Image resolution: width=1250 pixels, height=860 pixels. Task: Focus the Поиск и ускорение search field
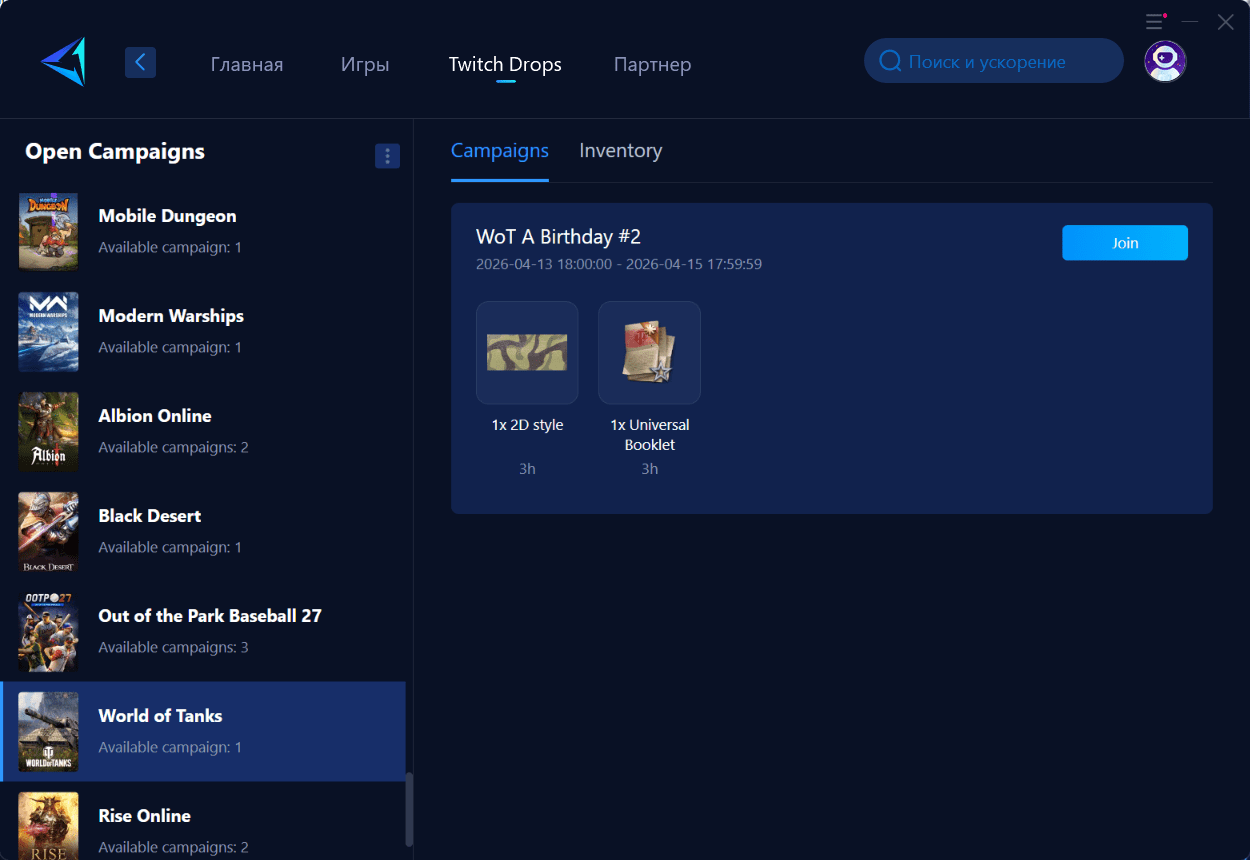point(994,61)
